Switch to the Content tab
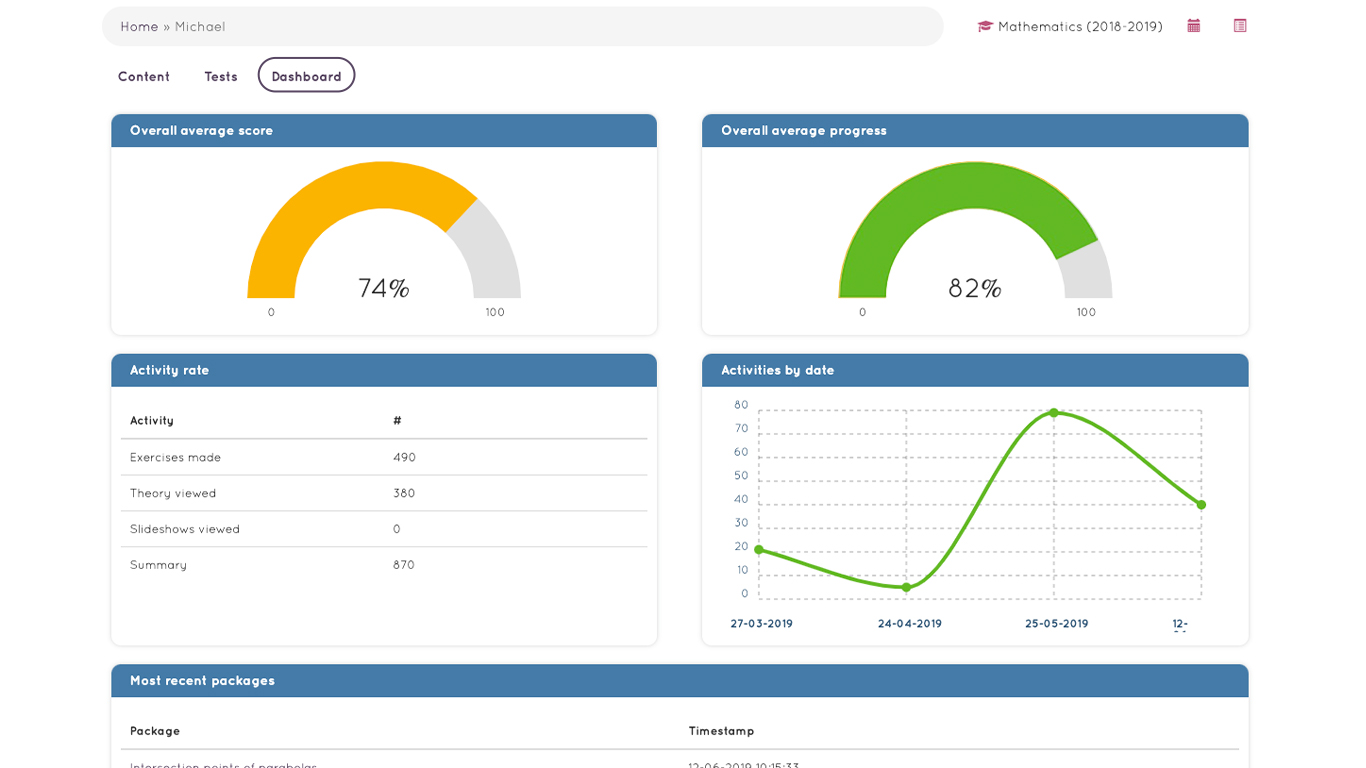This screenshot has height=768, width=1366. (144, 76)
